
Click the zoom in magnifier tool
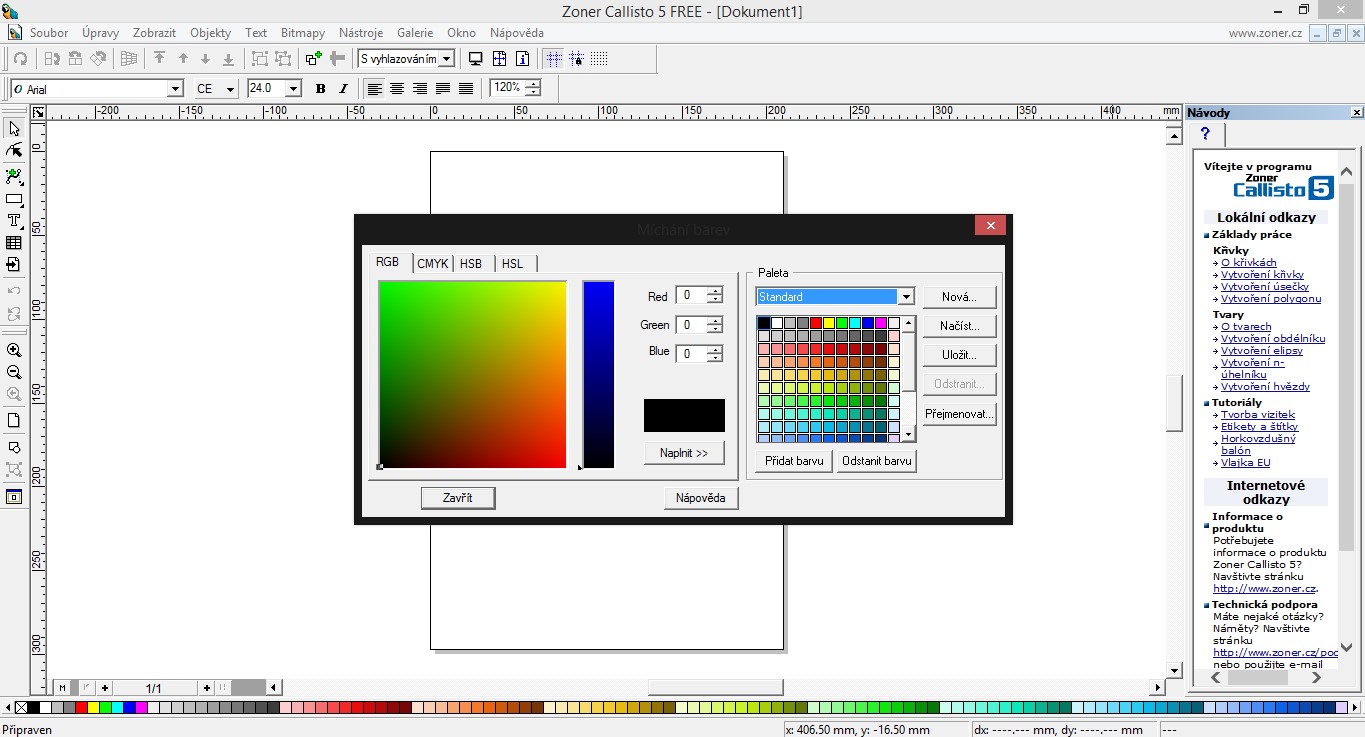coord(14,350)
